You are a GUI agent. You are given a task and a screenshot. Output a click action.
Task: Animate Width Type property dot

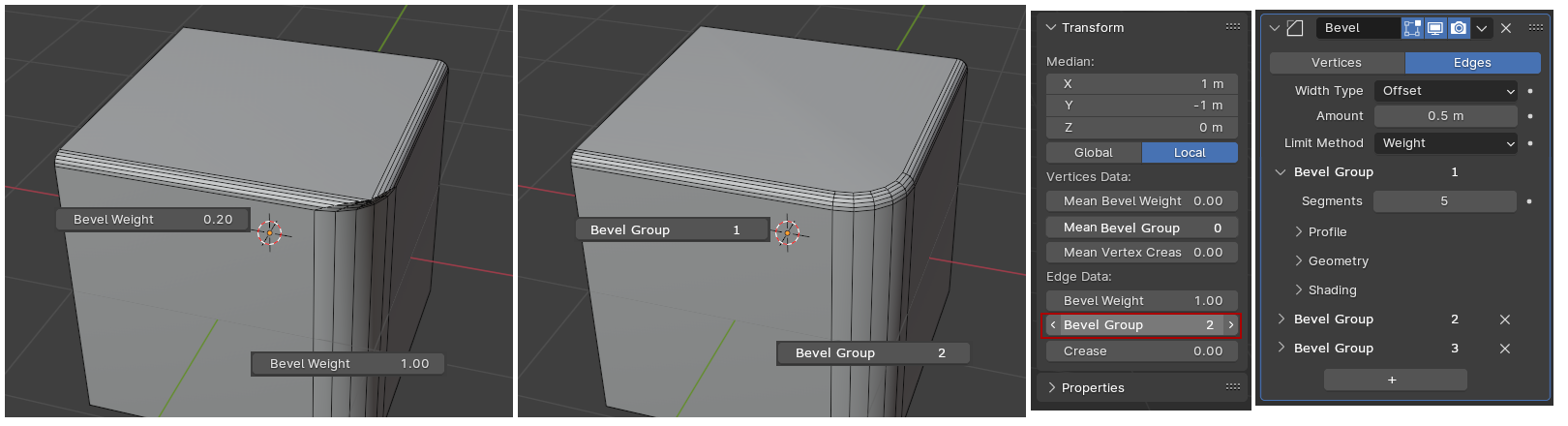point(1530,91)
